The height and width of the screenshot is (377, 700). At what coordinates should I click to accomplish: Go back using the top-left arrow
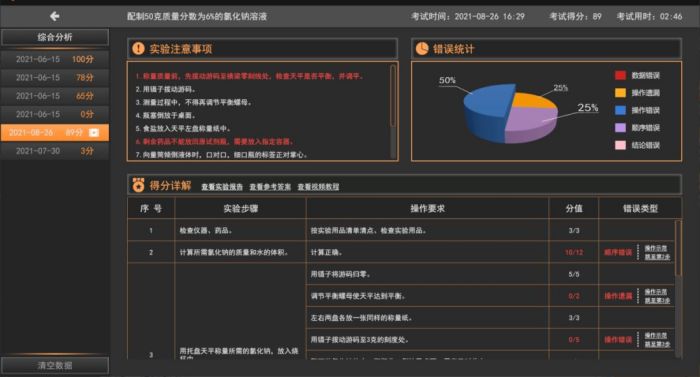tap(54, 17)
